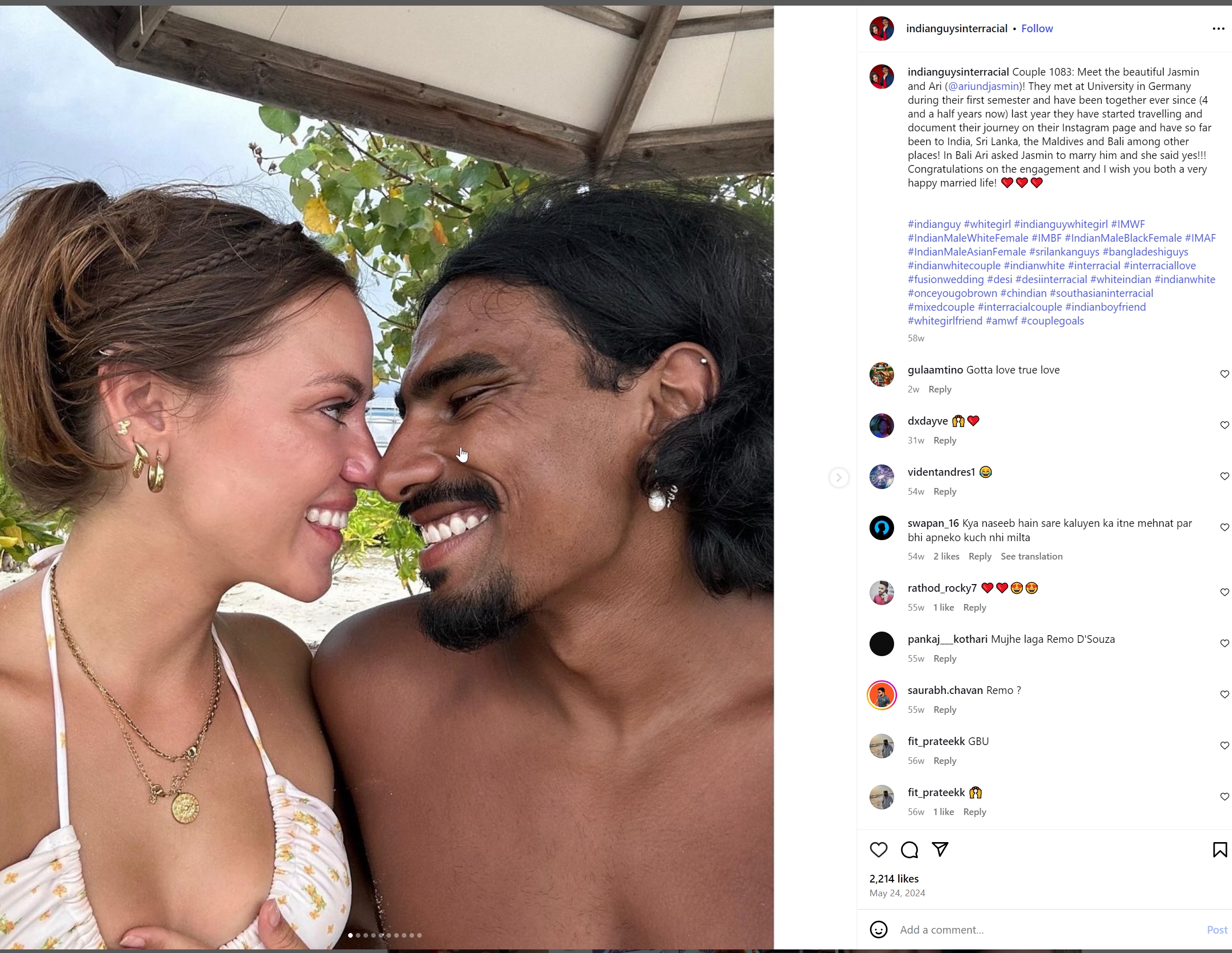Follow indianguysinterracial account
The width and height of the screenshot is (1232, 953).
coord(1037,29)
